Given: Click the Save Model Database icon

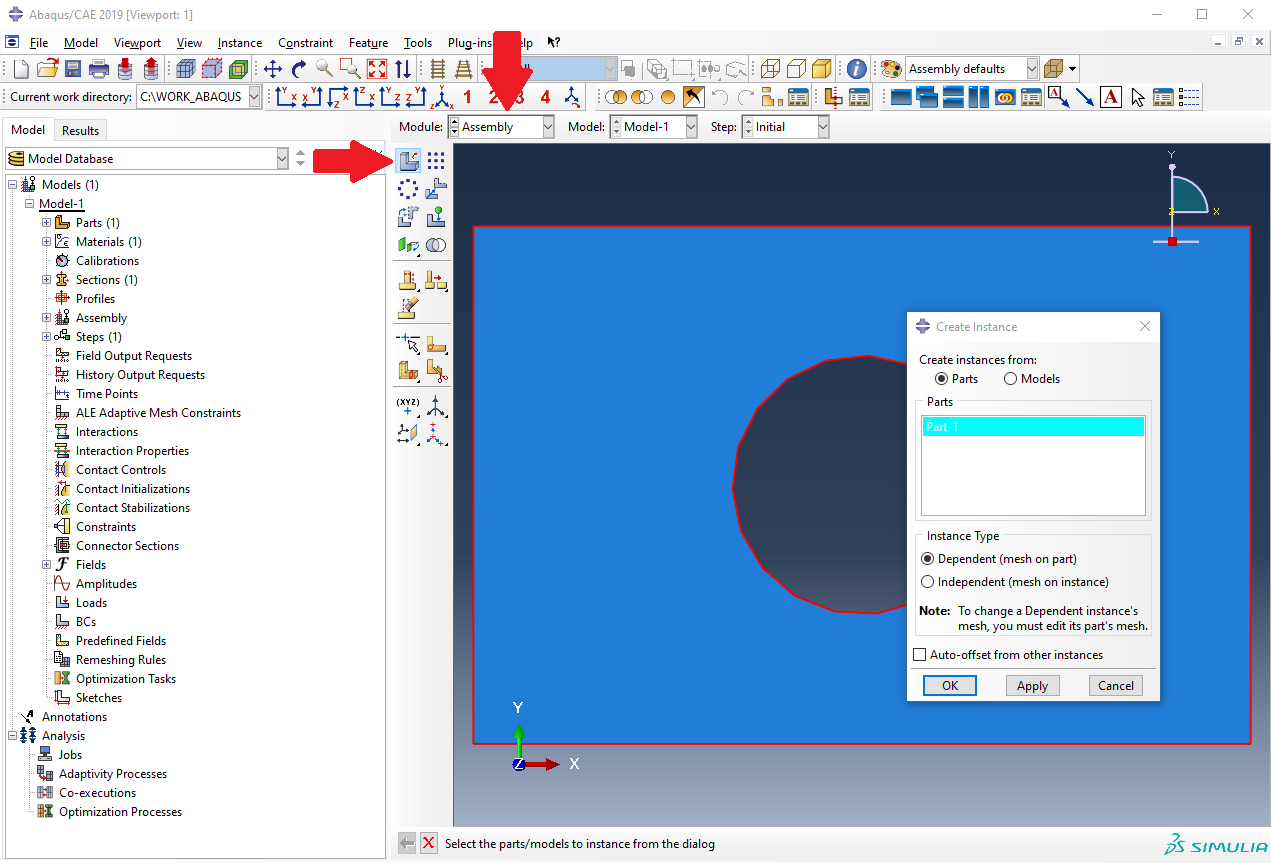Looking at the screenshot, I should click(x=73, y=69).
